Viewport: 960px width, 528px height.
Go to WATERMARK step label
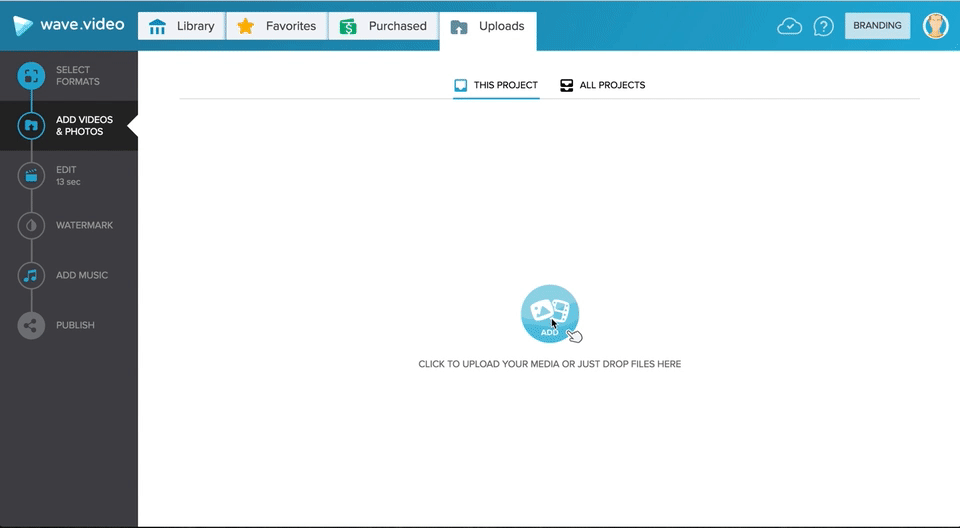click(x=84, y=225)
